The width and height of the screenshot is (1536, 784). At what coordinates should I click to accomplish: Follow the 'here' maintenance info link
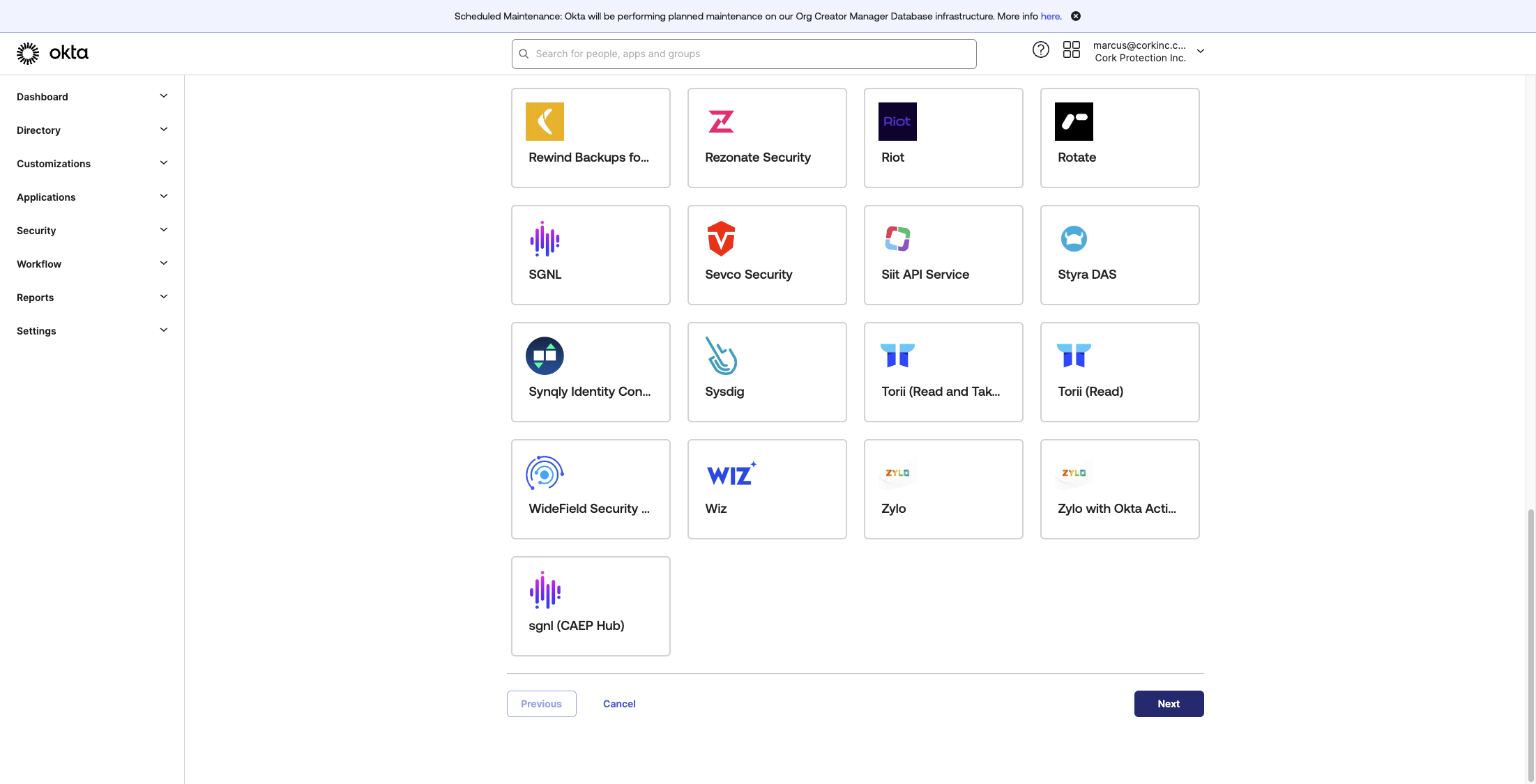click(1050, 16)
